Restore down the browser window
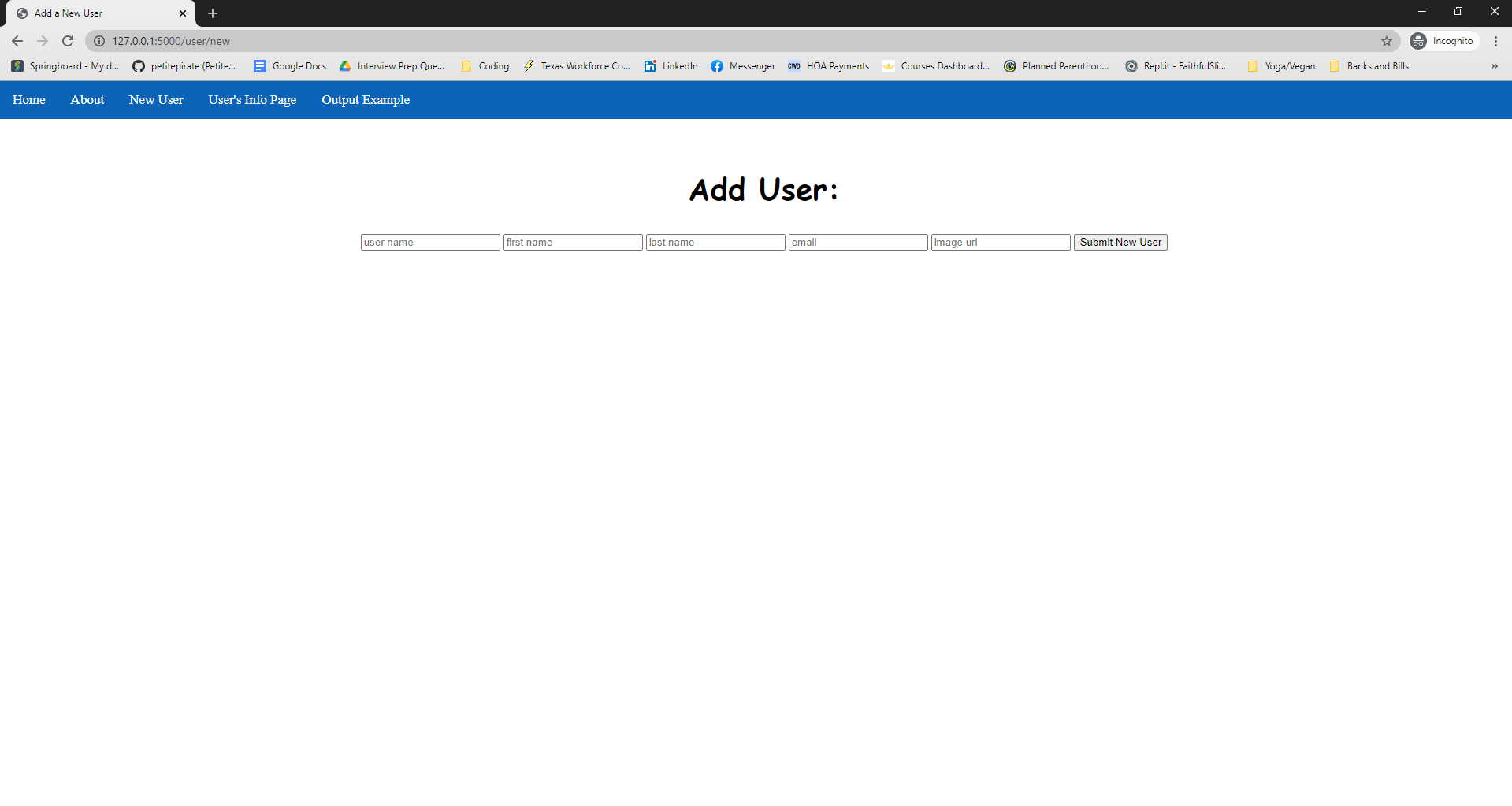Screen dimensions: 1512x806 click(x=1458, y=12)
